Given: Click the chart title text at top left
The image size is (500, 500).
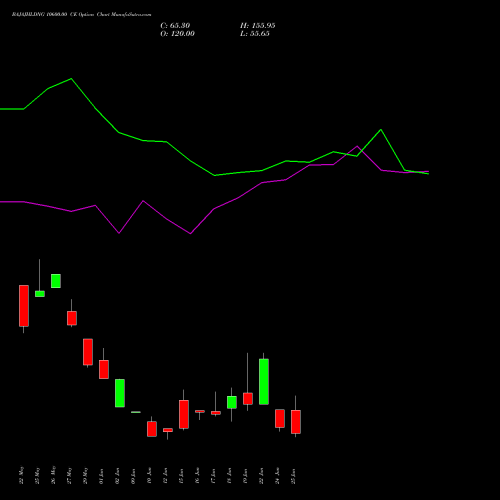Looking at the screenshot, I should (x=81, y=15).
